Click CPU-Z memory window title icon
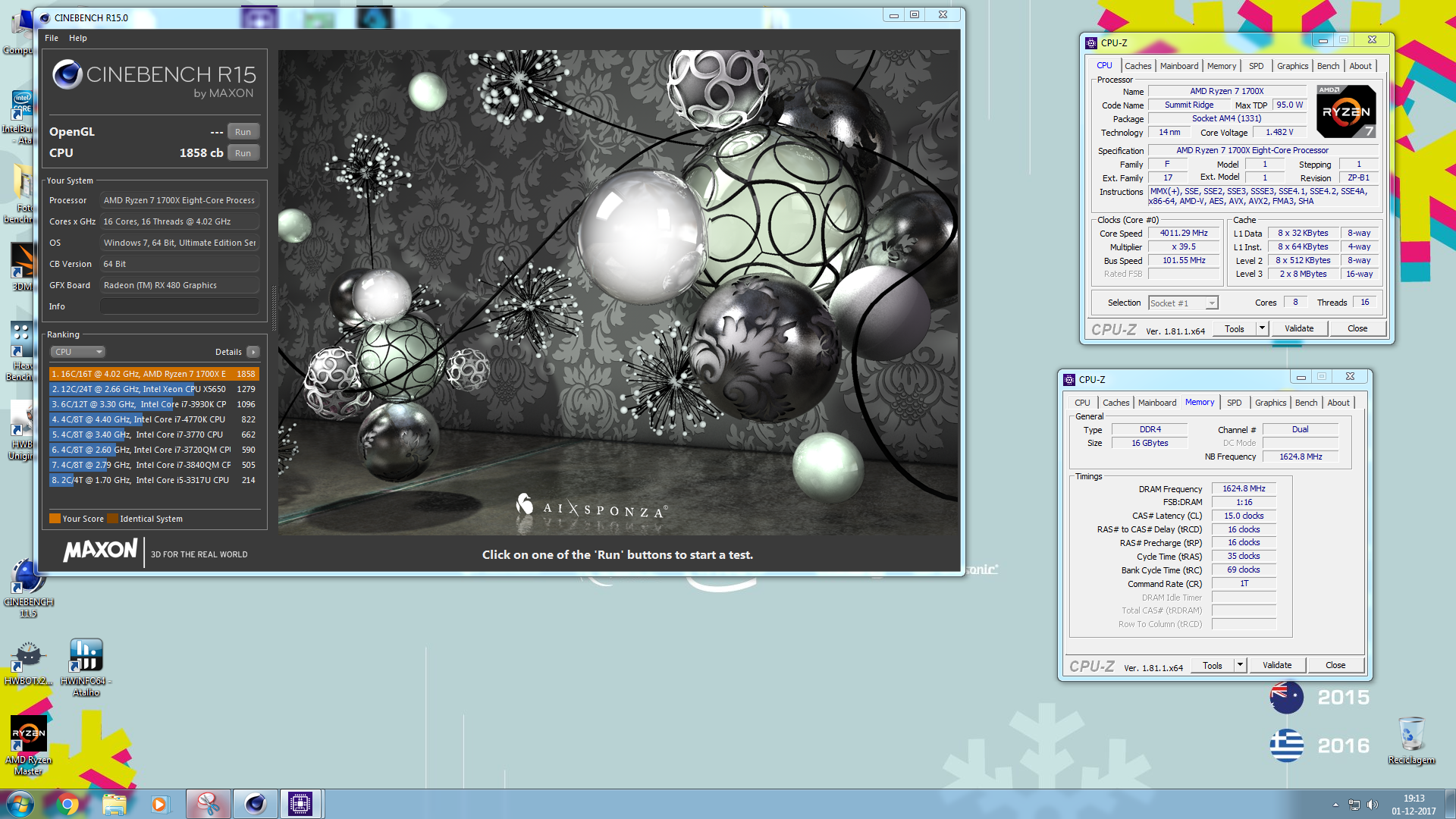The image size is (1456, 819). click(1069, 380)
